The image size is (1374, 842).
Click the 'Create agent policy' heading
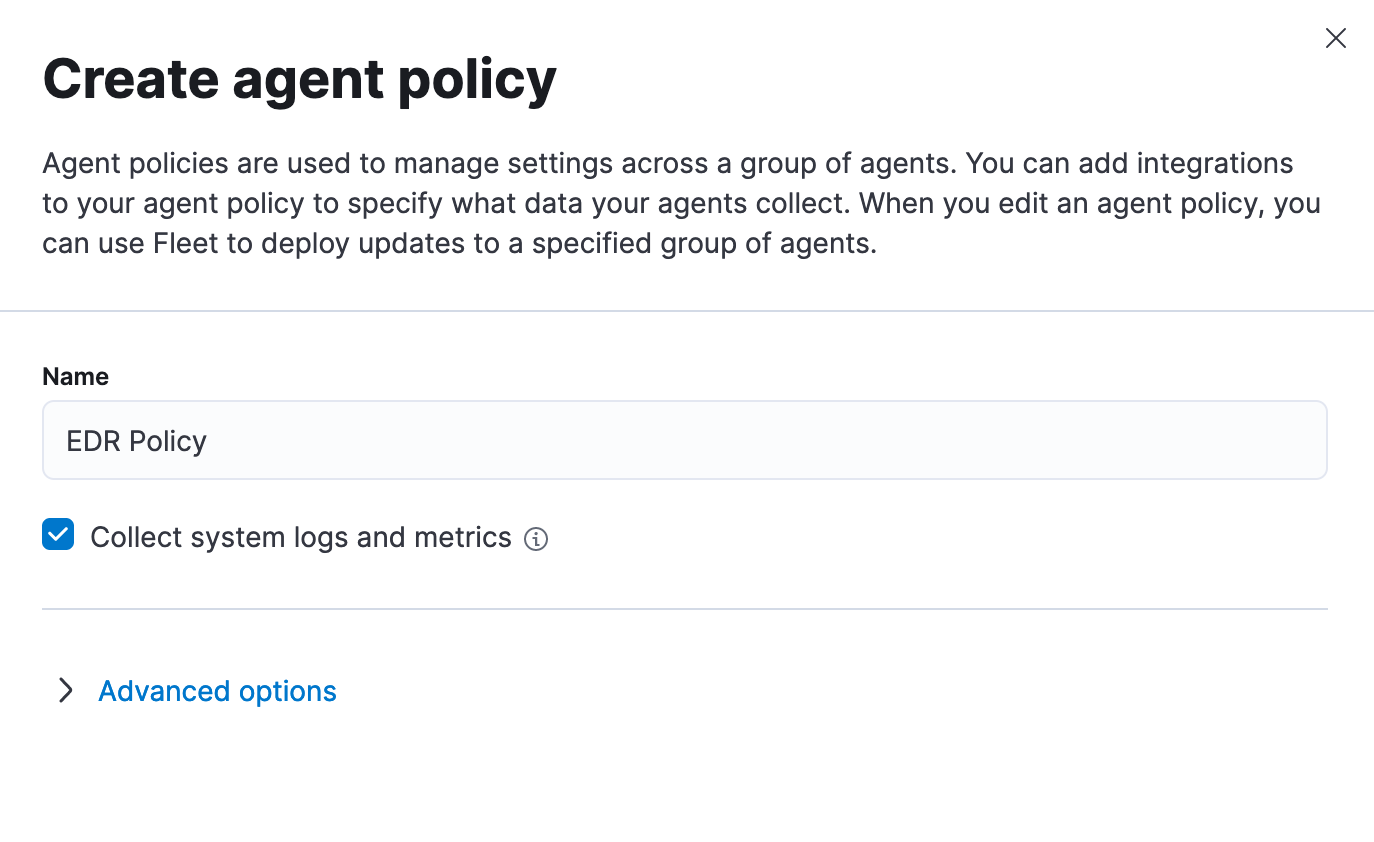coord(299,79)
